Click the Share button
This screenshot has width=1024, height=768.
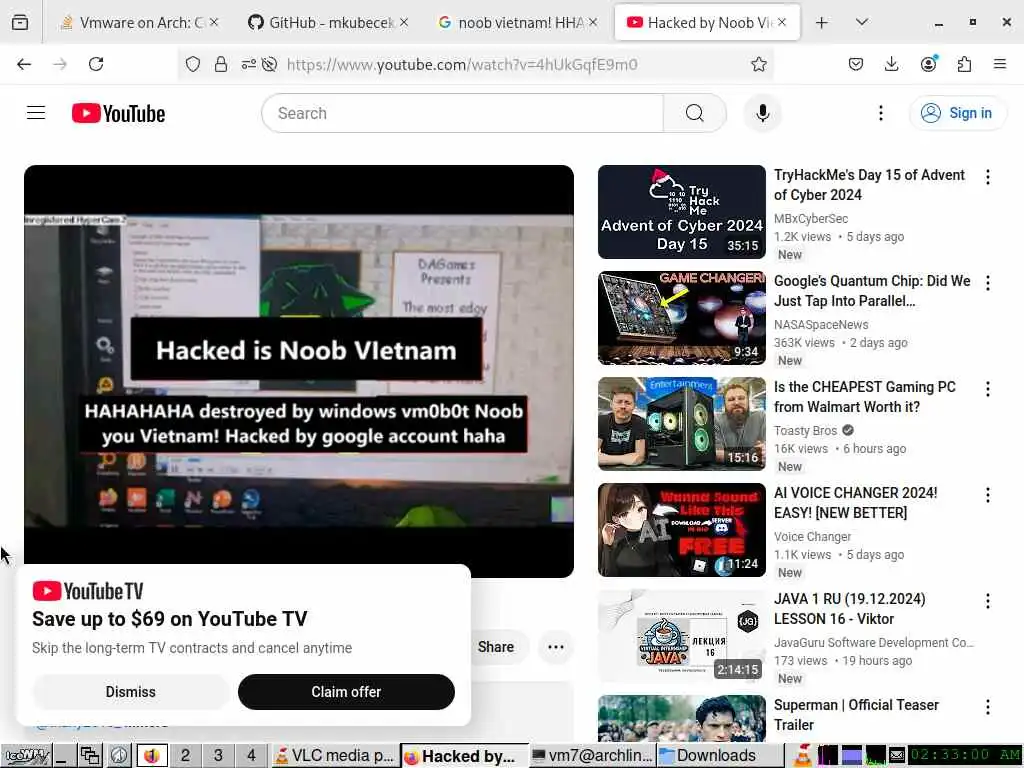coord(496,647)
